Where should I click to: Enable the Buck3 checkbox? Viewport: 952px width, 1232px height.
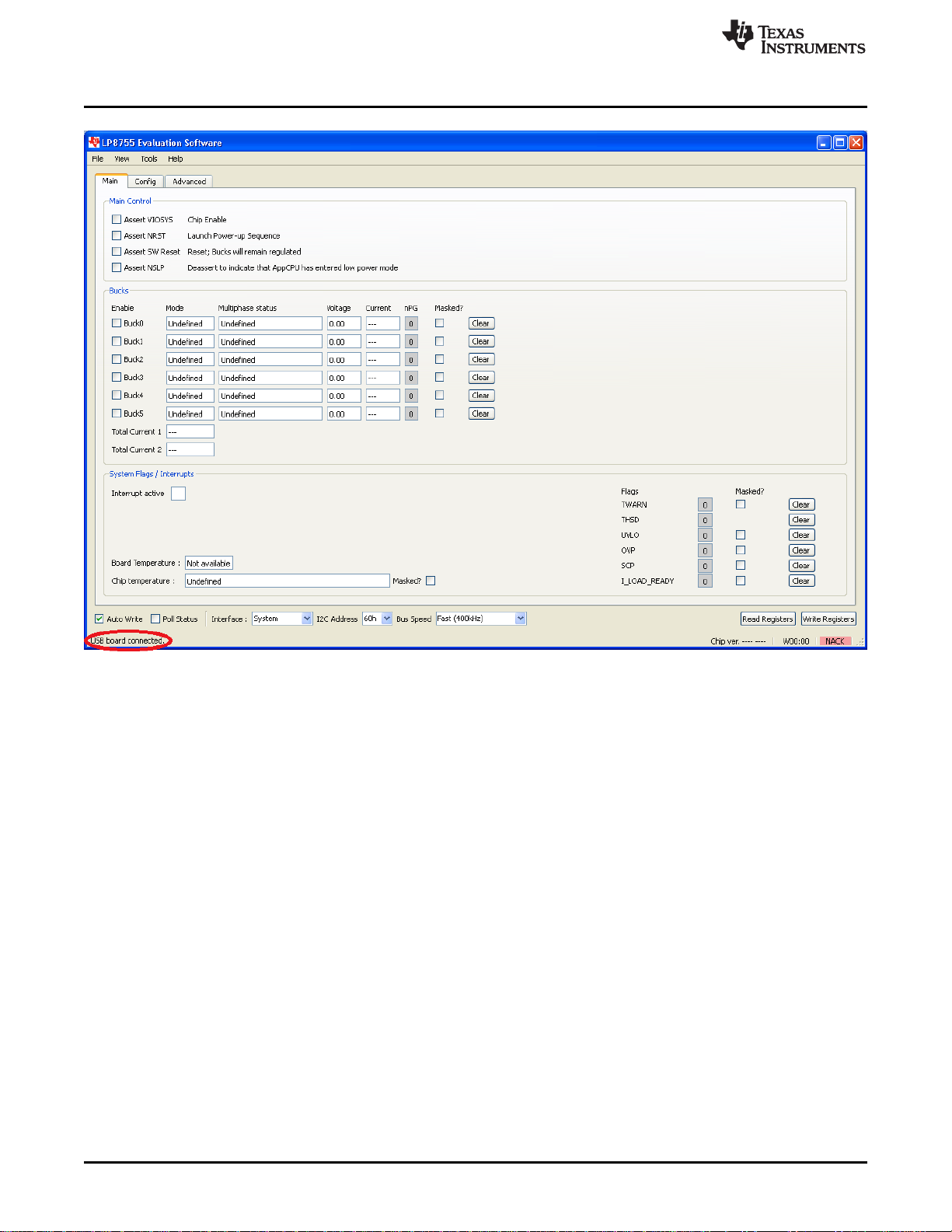(117, 377)
